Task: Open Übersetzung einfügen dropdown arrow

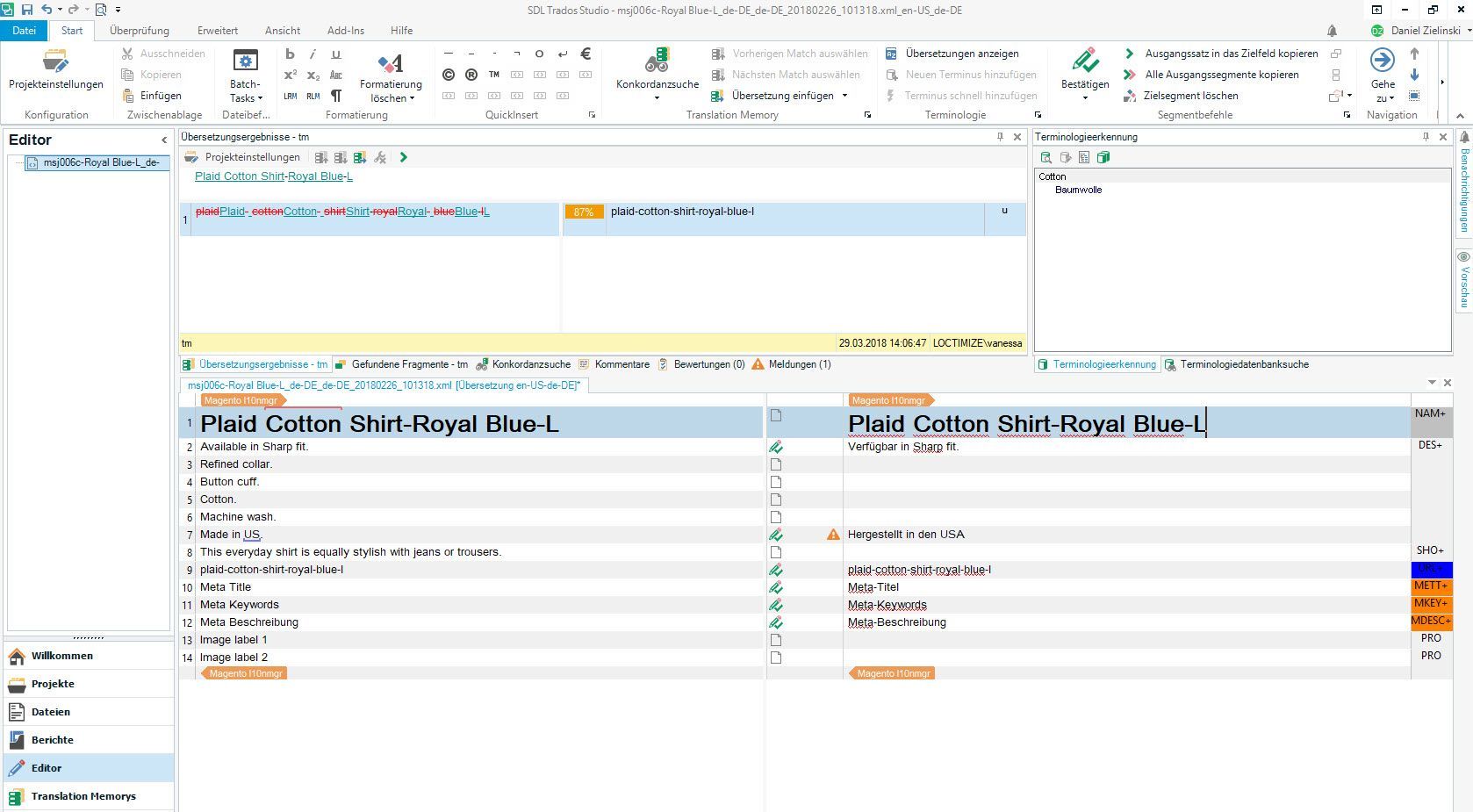Action: pyautogui.click(x=844, y=96)
